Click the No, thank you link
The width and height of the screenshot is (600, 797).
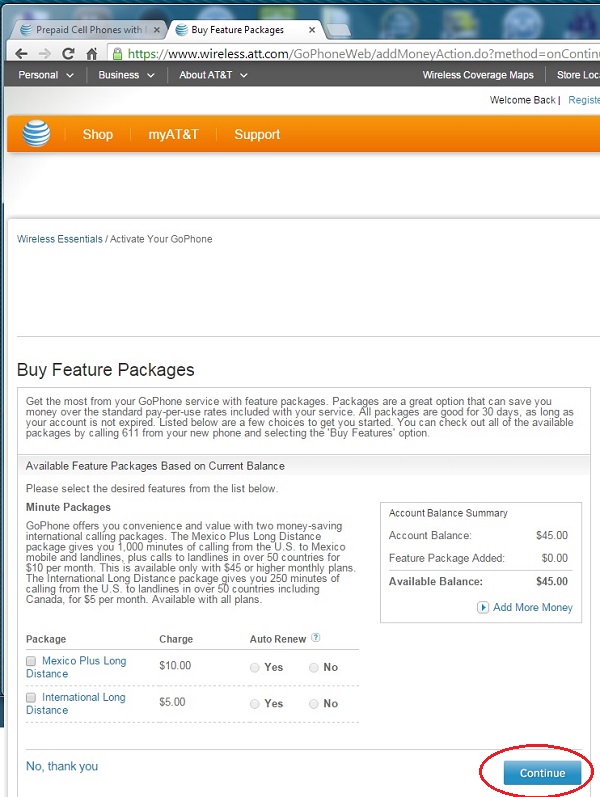[62, 766]
